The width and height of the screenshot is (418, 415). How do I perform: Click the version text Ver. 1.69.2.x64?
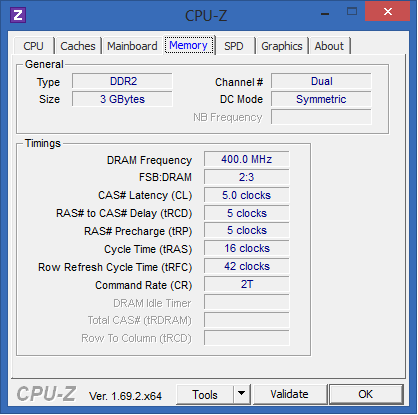click(x=125, y=396)
